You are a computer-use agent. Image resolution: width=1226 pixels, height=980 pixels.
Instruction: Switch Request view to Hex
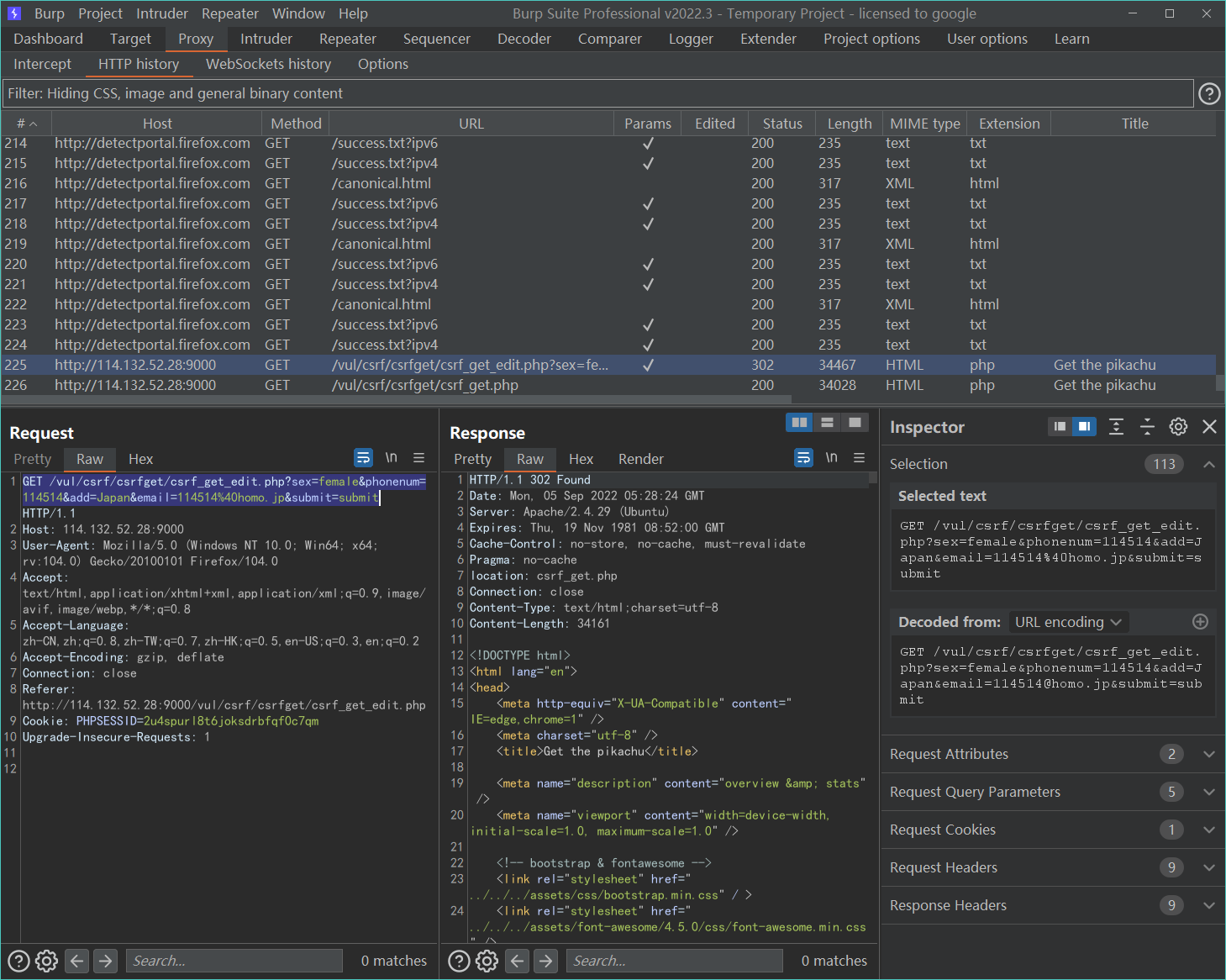(140, 459)
